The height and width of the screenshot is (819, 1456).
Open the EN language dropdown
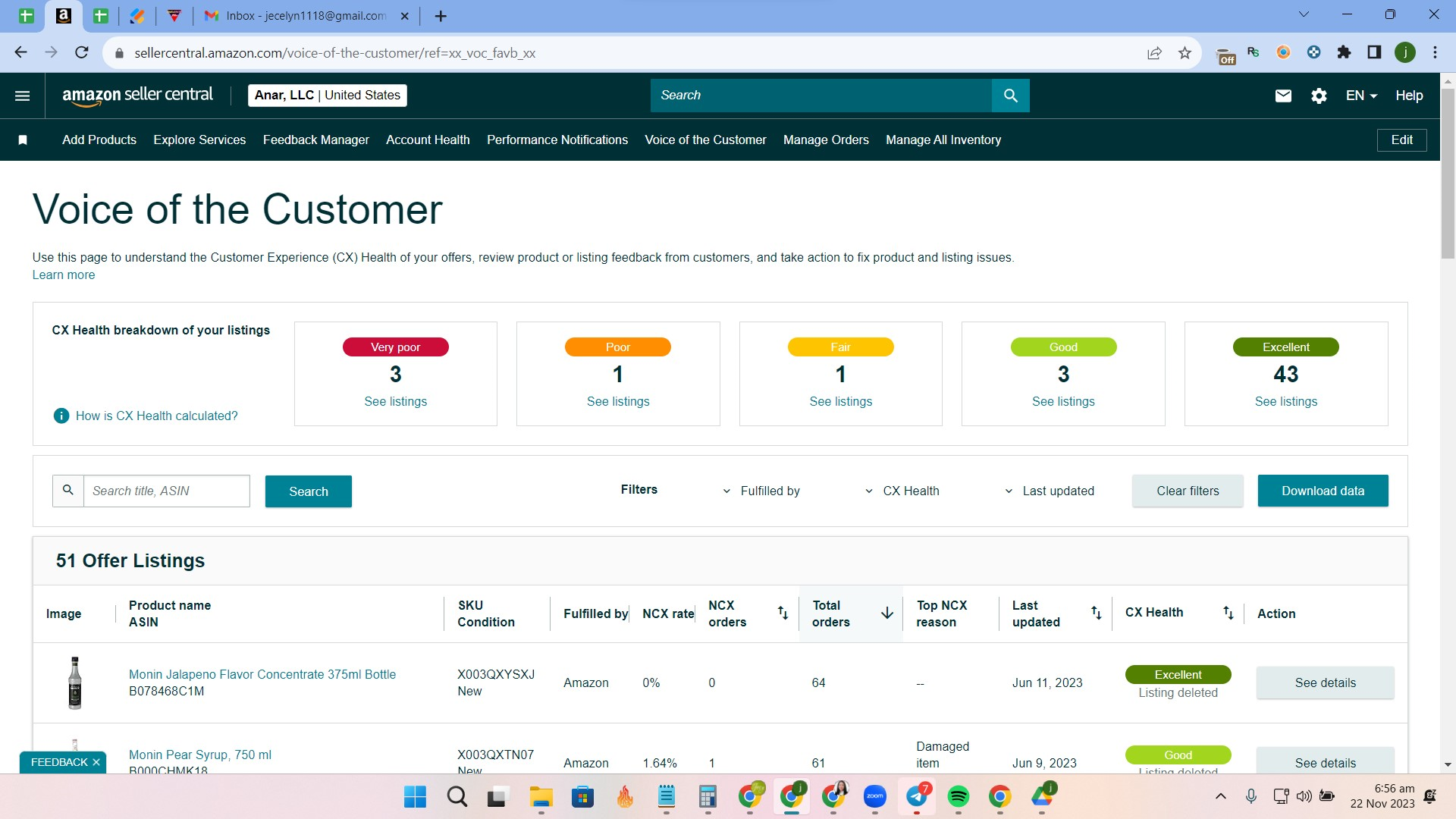pyautogui.click(x=1361, y=96)
